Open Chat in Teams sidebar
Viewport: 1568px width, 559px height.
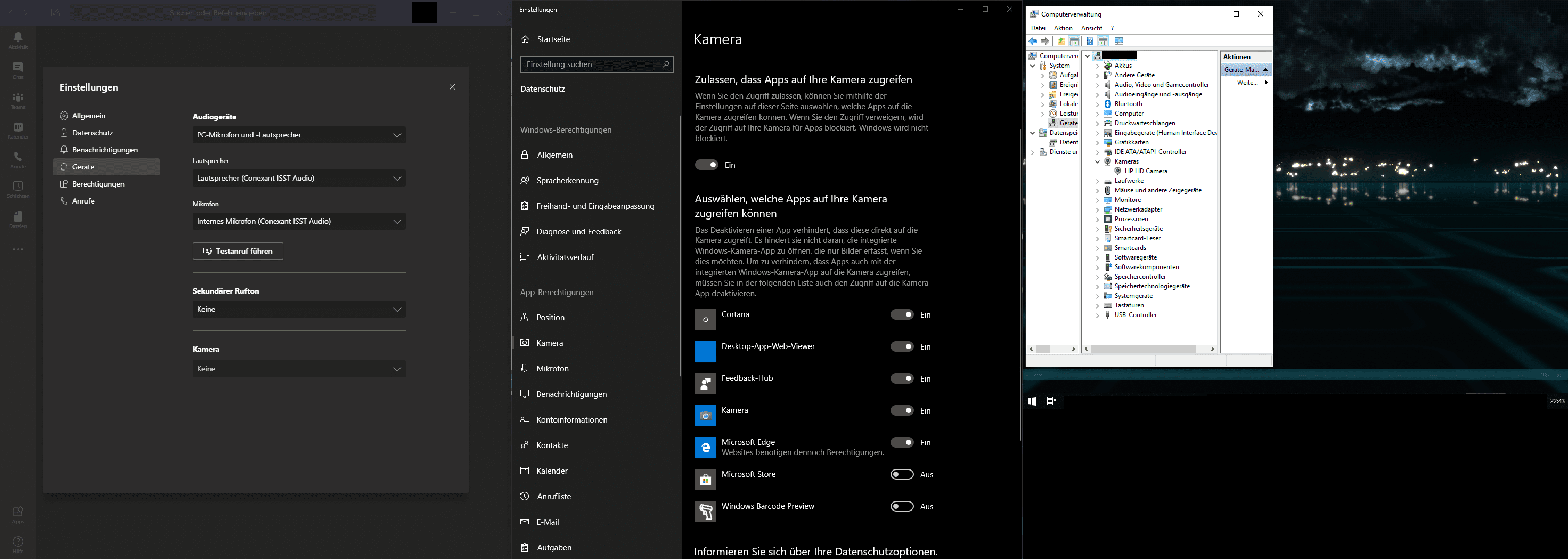tap(18, 71)
